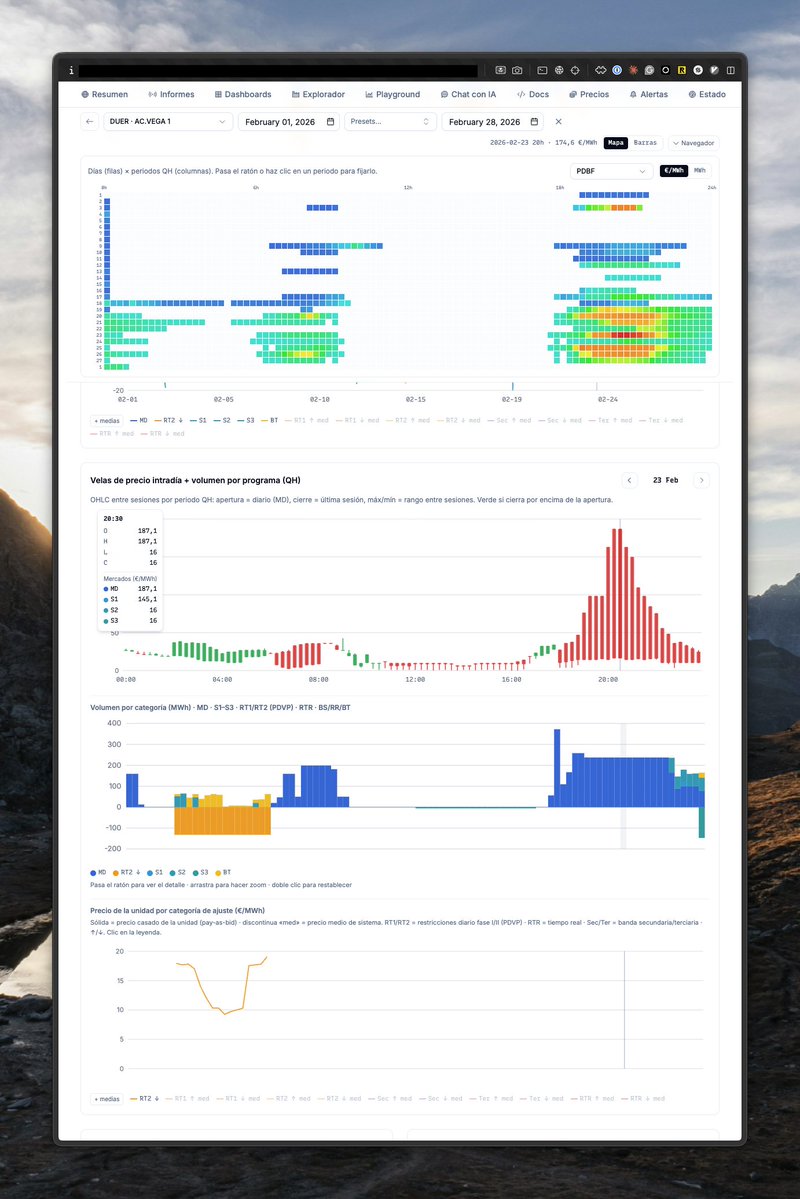
Task: Click the red heatmap cell in row 23
Action: click(x=626, y=335)
